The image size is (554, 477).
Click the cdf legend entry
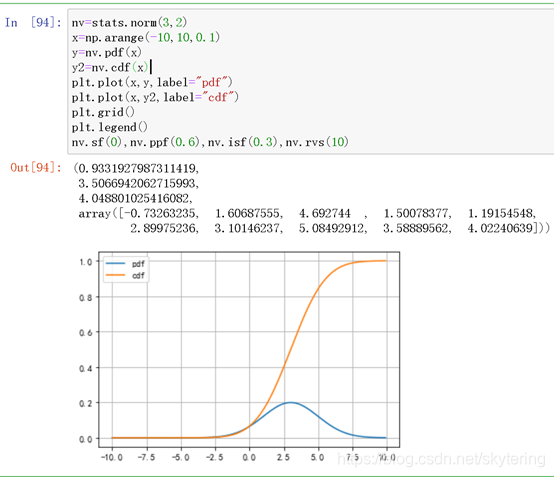(126, 275)
